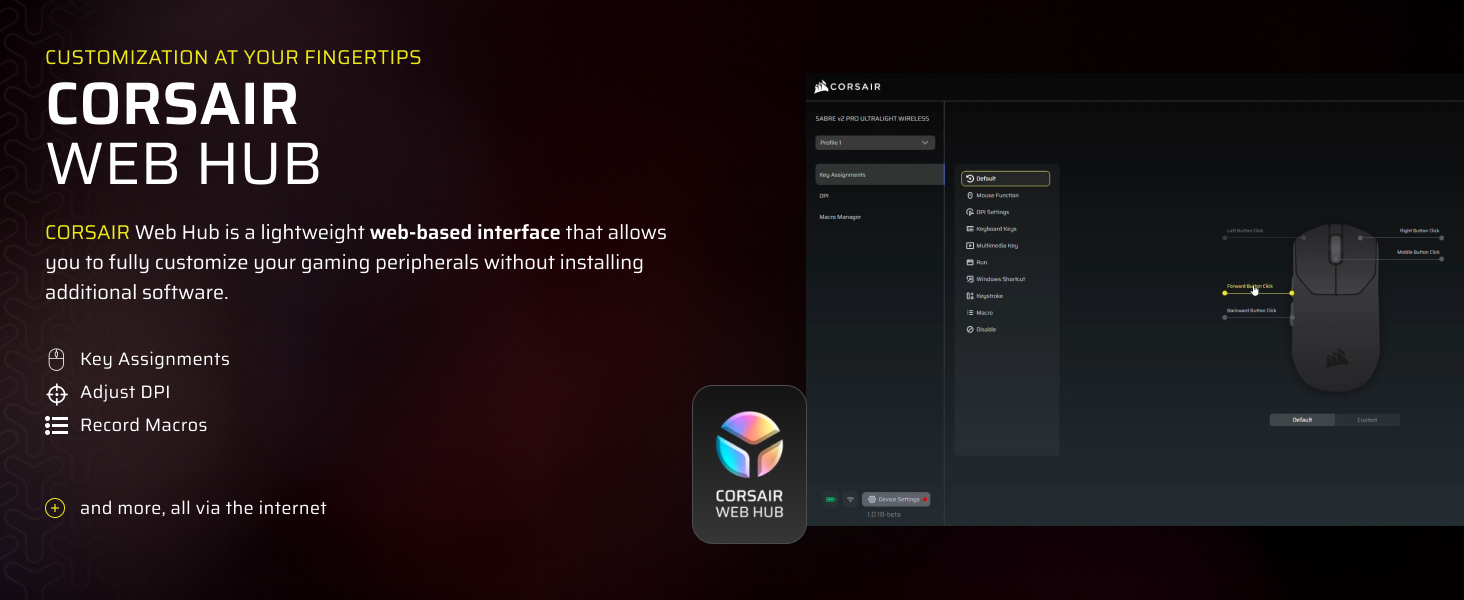The height and width of the screenshot is (600, 1464).
Task: Select the Disable option icon
Action: (x=970, y=329)
